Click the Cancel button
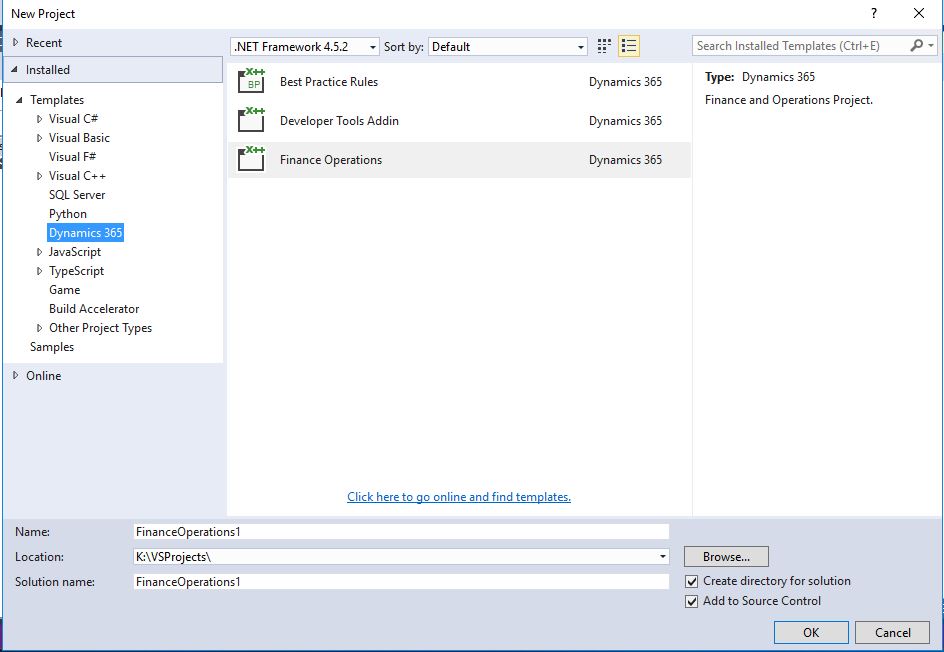The height and width of the screenshot is (652, 944). (x=892, y=632)
